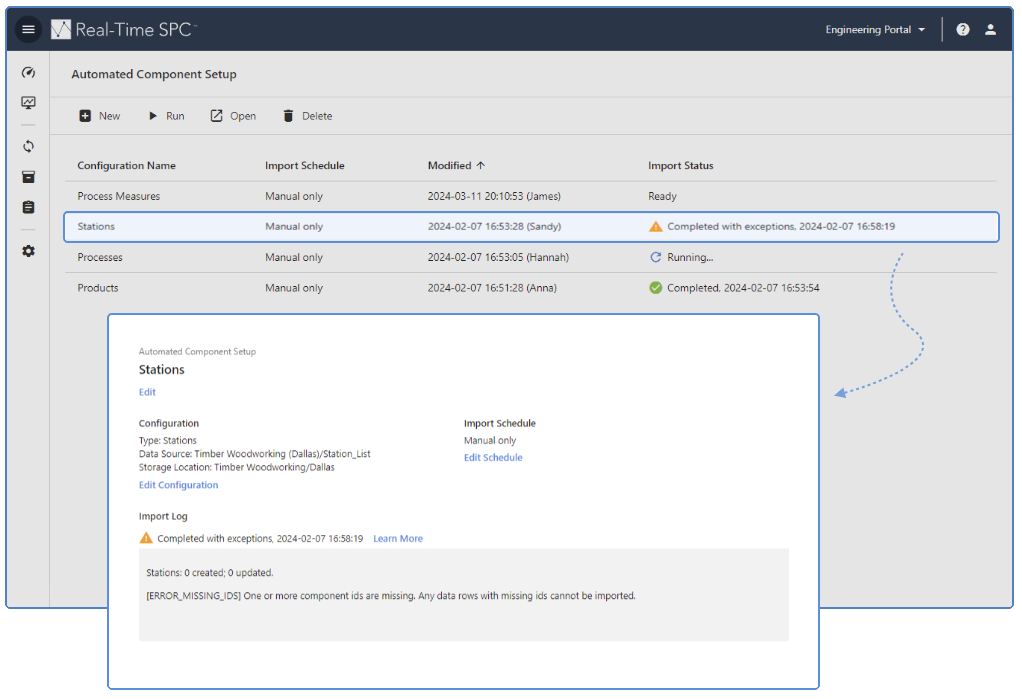Screen dimensions: 1022x699
Task: Delete the selected configuration
Action: [x=306, y=115]
